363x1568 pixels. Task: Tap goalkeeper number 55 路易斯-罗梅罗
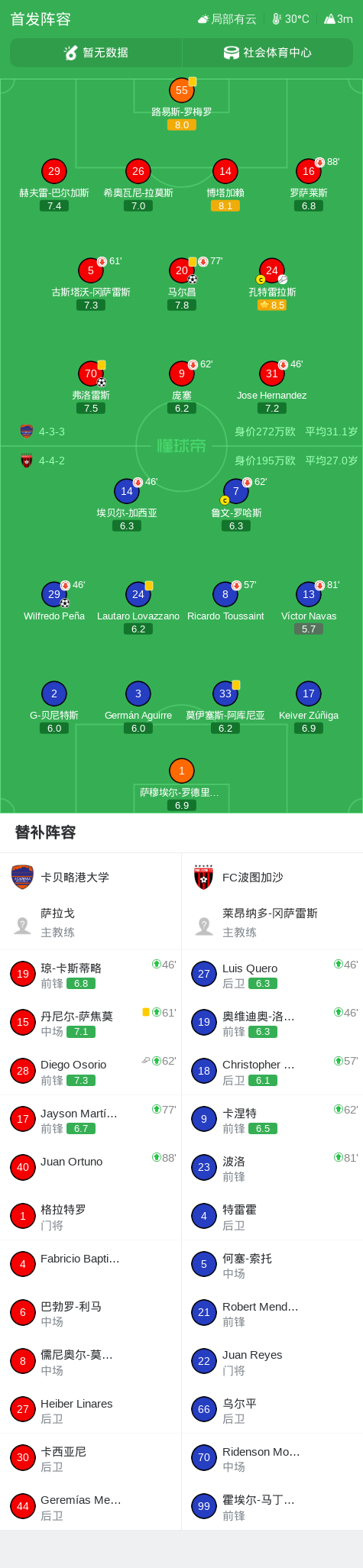pyautogui.click(x=182, y=91)
